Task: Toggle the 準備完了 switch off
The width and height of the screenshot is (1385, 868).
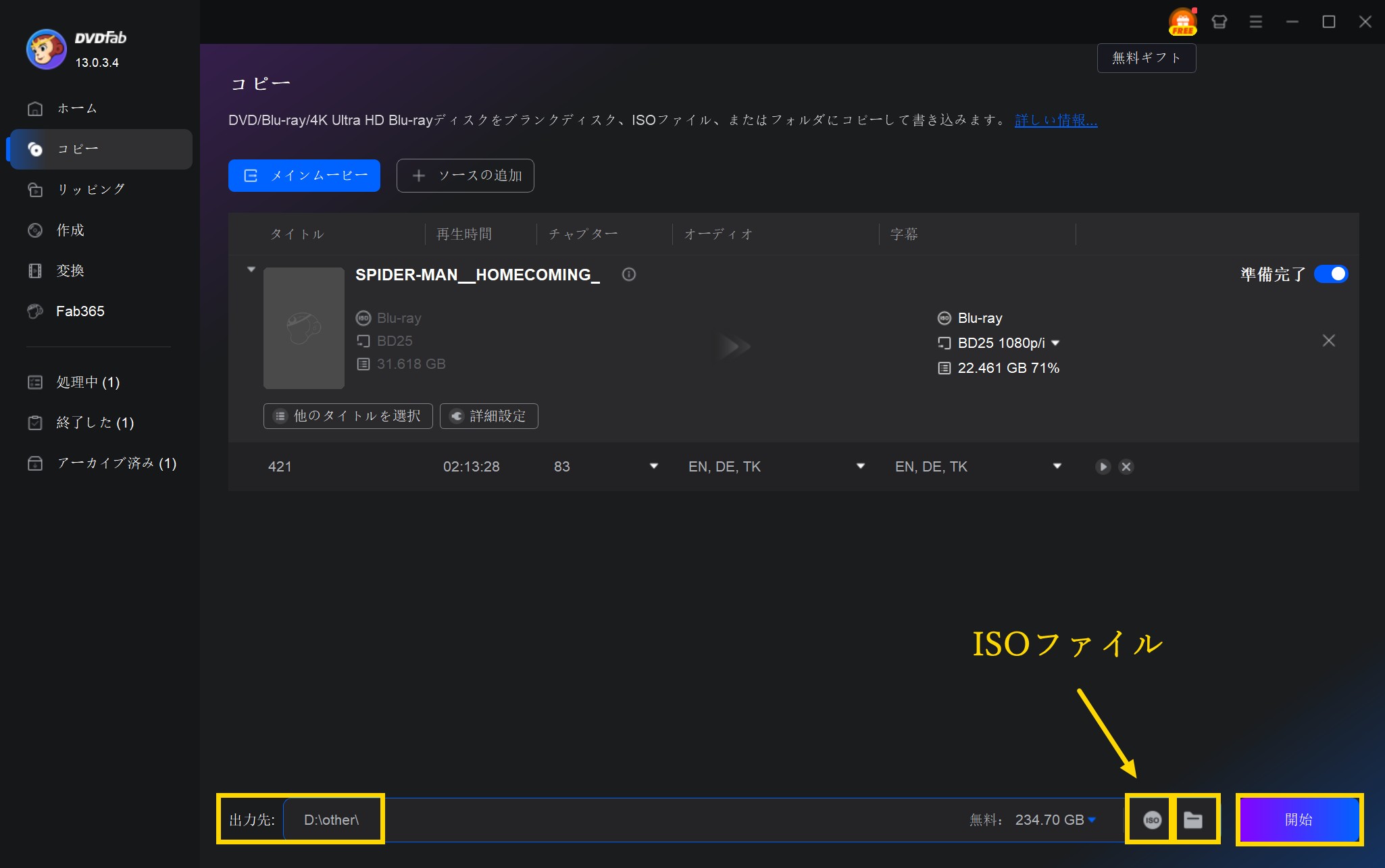Action: 1331,274
